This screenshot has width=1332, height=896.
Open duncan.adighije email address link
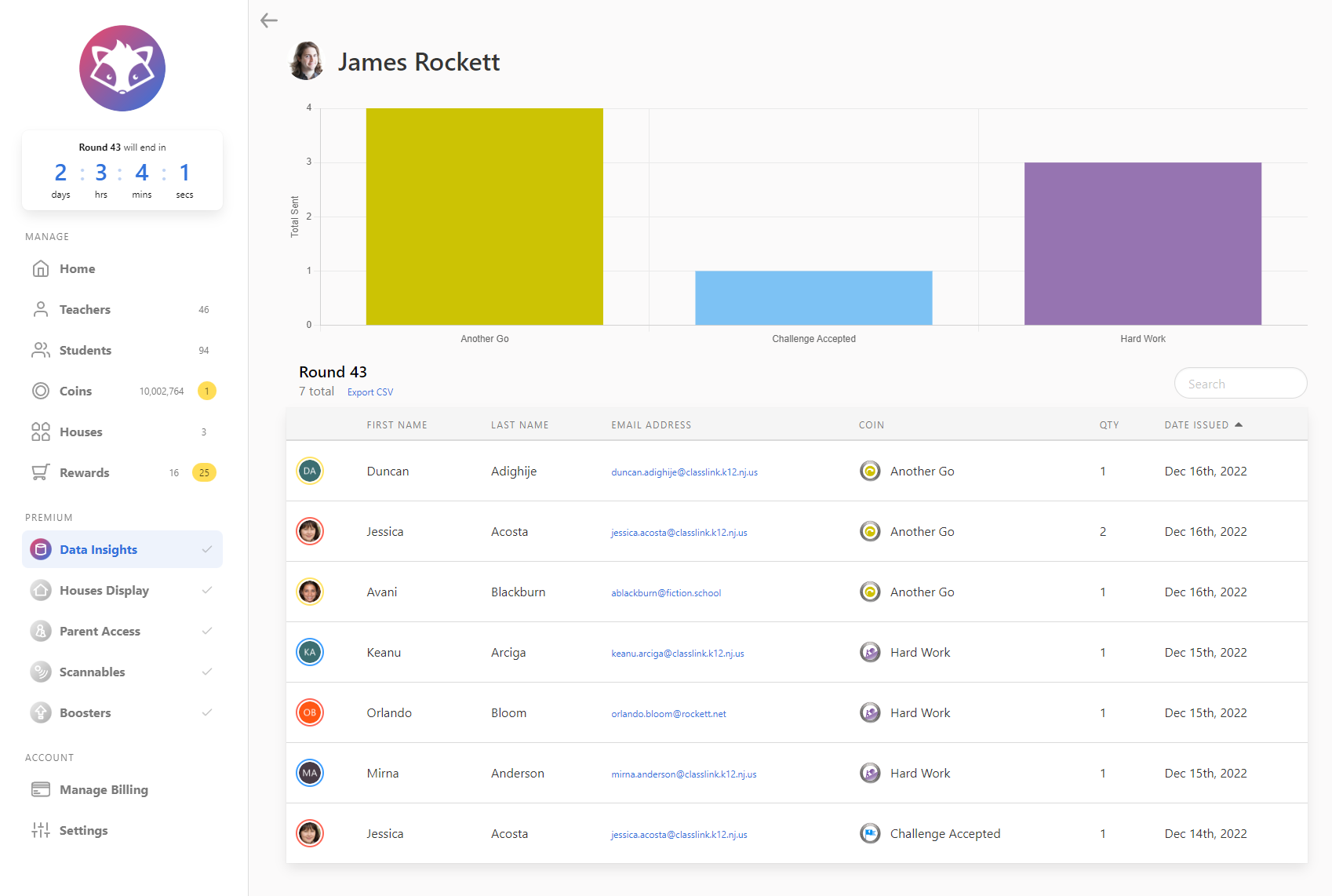tap(684, 472)
